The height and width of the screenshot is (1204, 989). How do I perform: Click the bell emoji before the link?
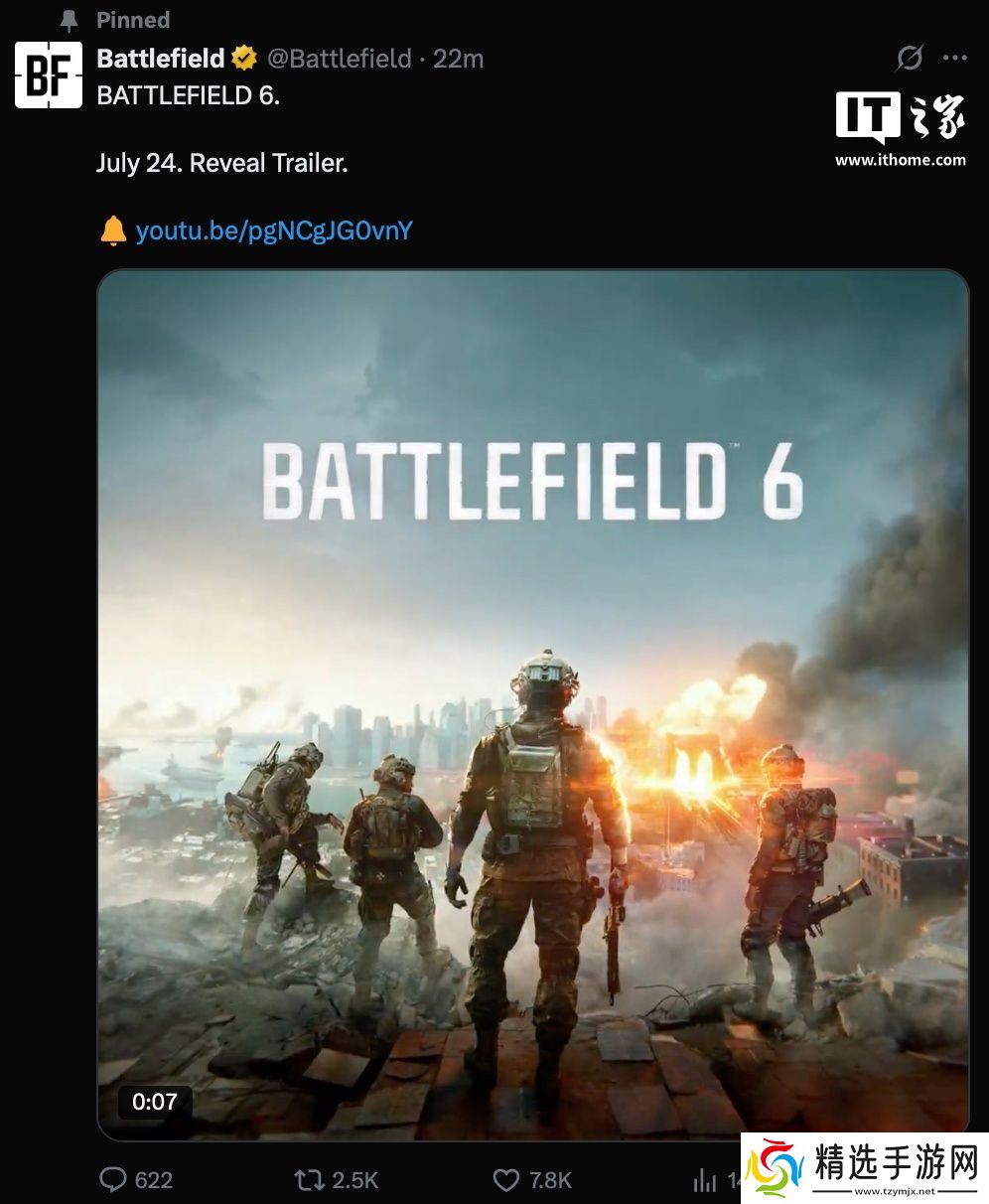(x=113, y=231)
